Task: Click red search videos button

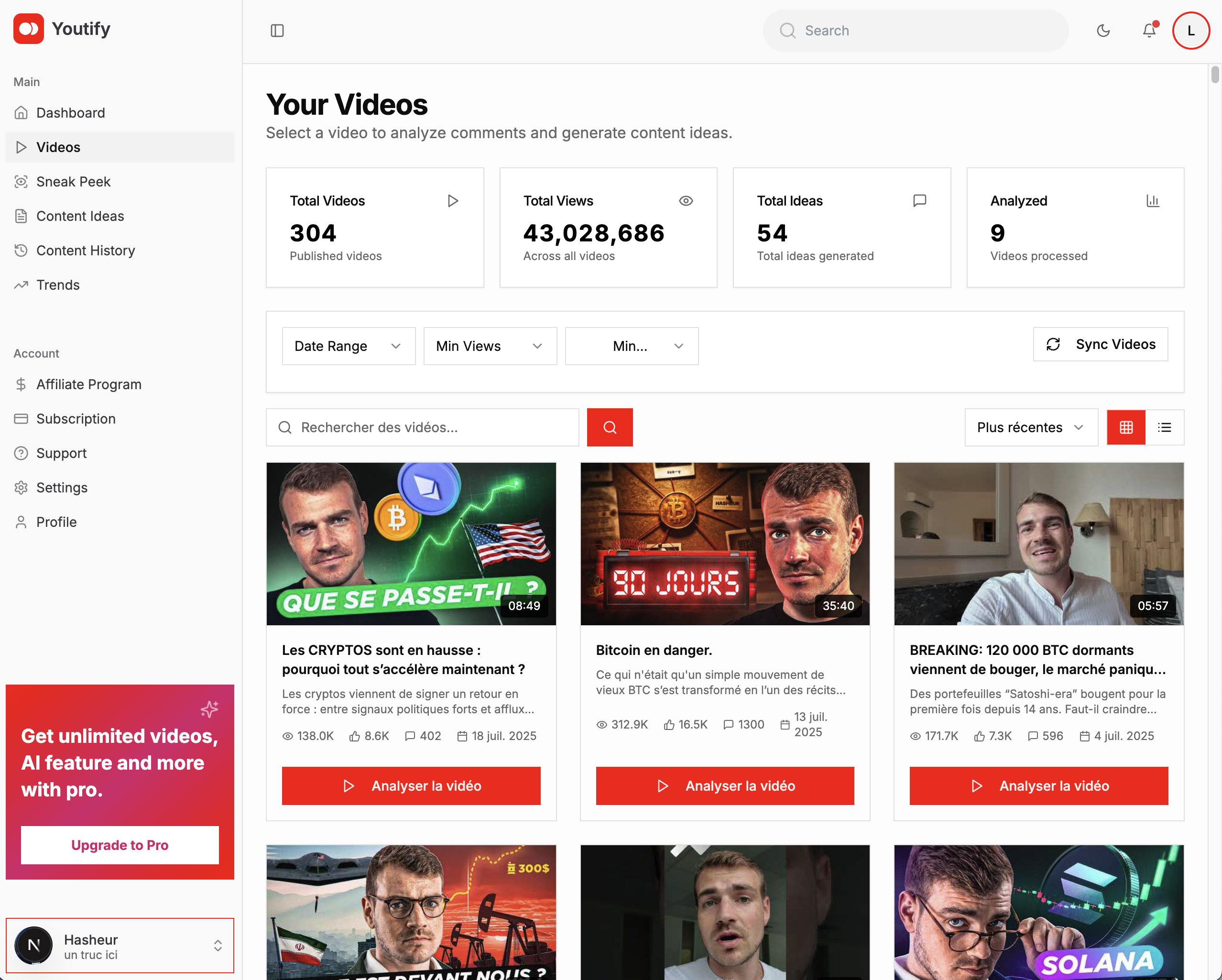Action: click(609, 427)
